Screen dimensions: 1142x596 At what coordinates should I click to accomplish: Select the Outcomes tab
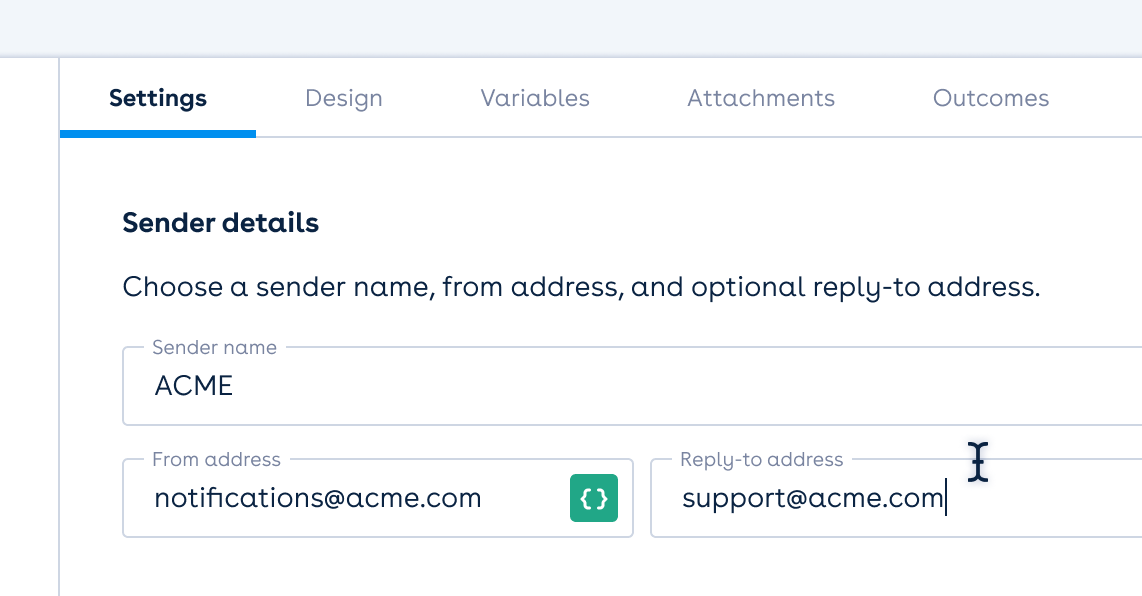pos(991,98)
